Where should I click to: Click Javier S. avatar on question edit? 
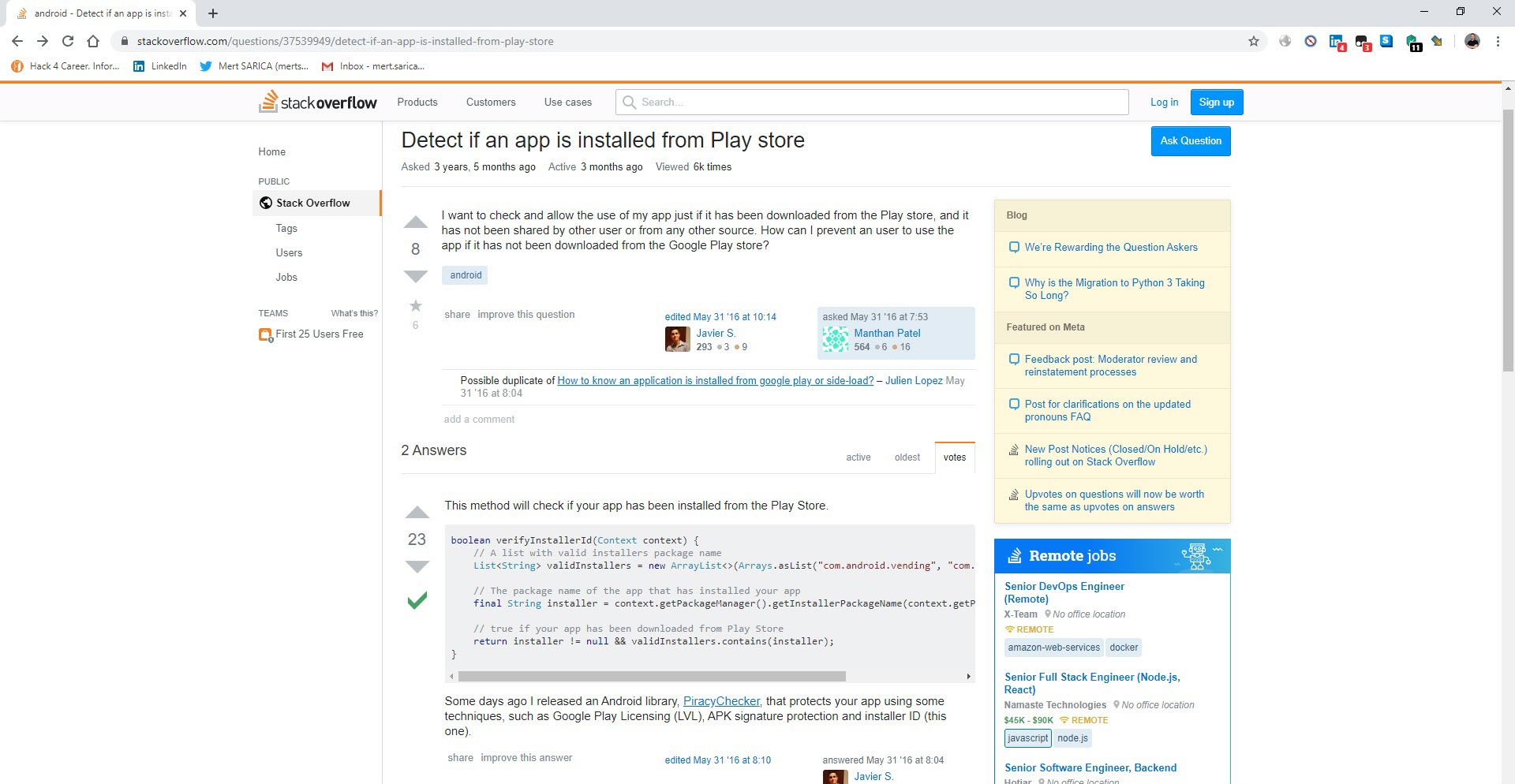(677, 339)
